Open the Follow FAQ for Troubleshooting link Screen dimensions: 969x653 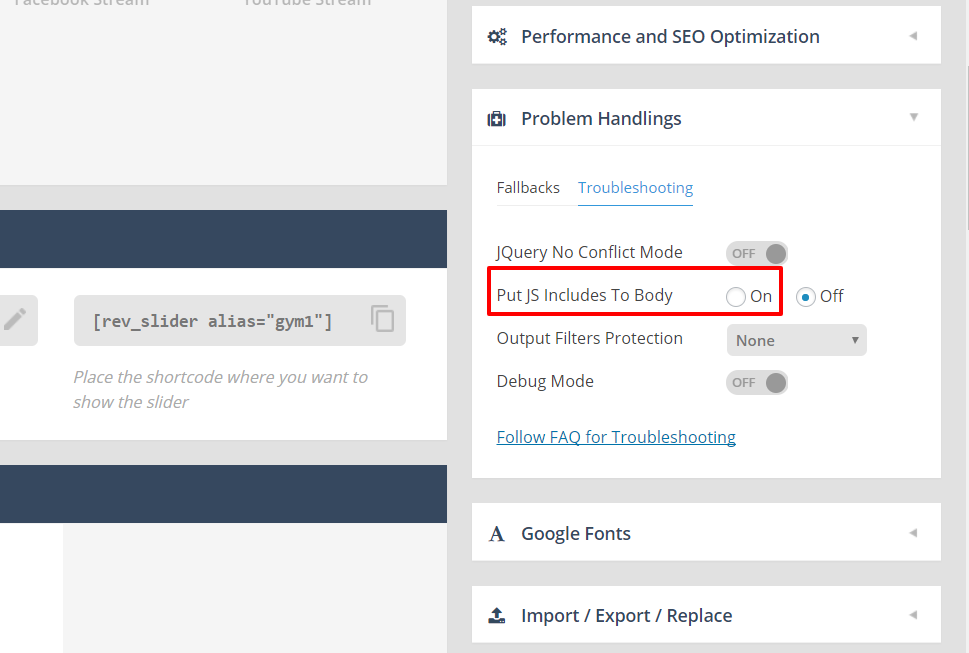tap(616, 437)
